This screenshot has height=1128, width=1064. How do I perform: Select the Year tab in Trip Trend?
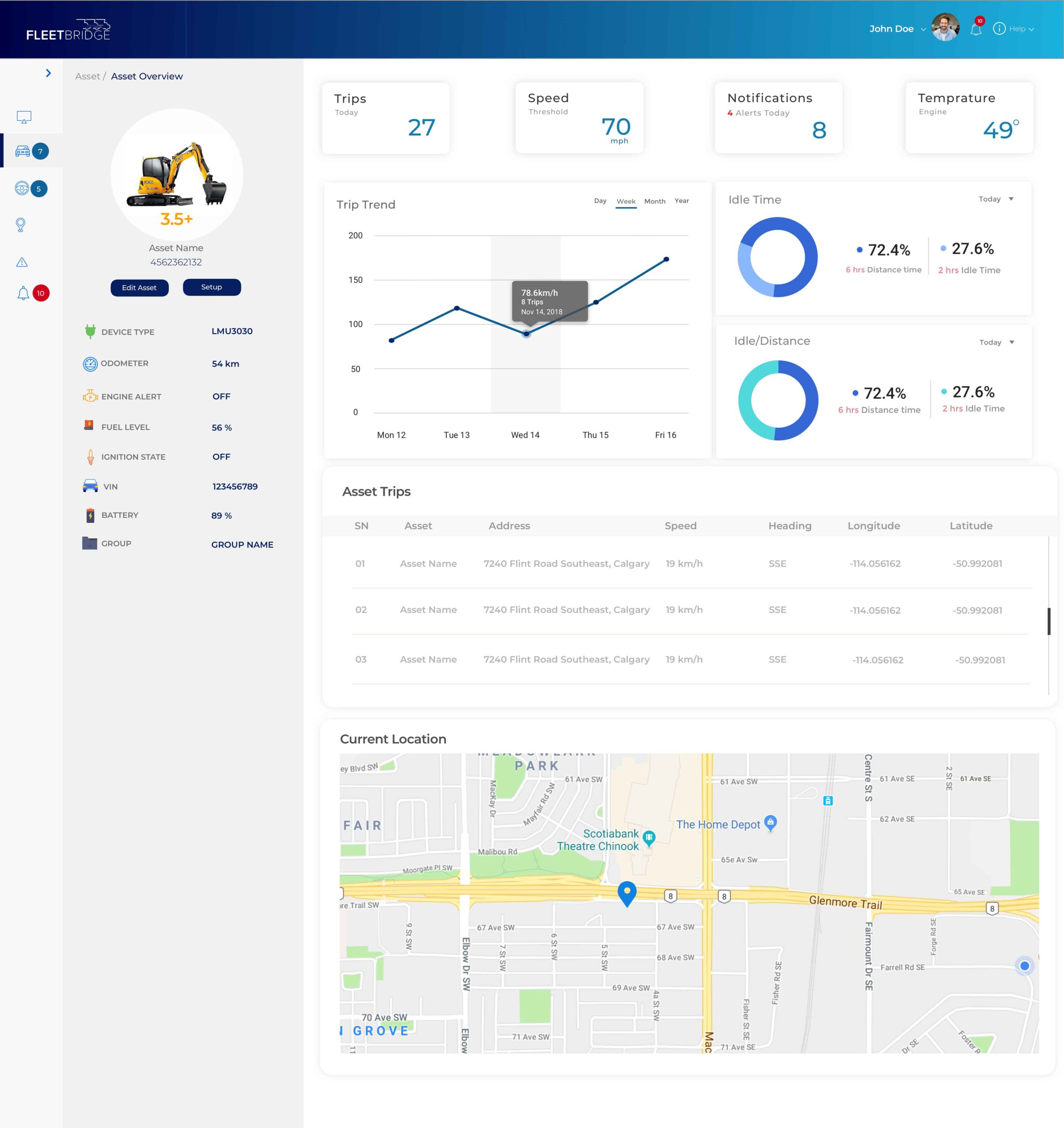coord(682,201)
